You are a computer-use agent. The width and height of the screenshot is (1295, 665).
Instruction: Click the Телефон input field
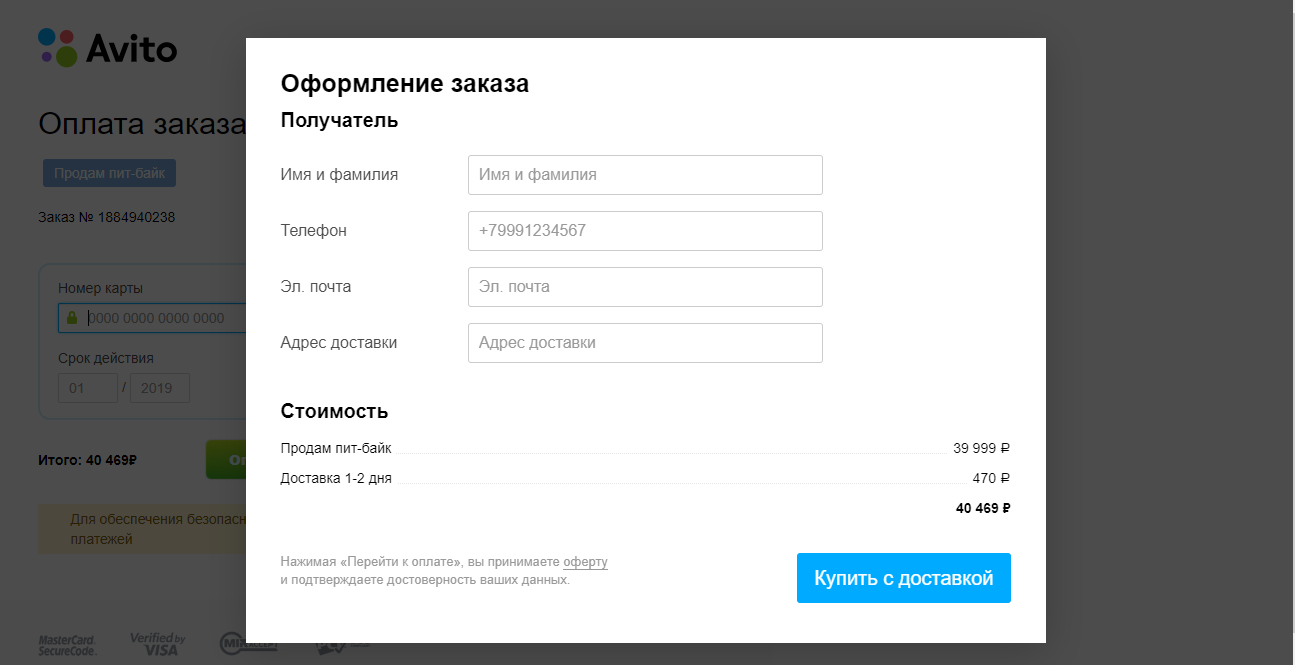pyautogui.click(x=645, y=231)
